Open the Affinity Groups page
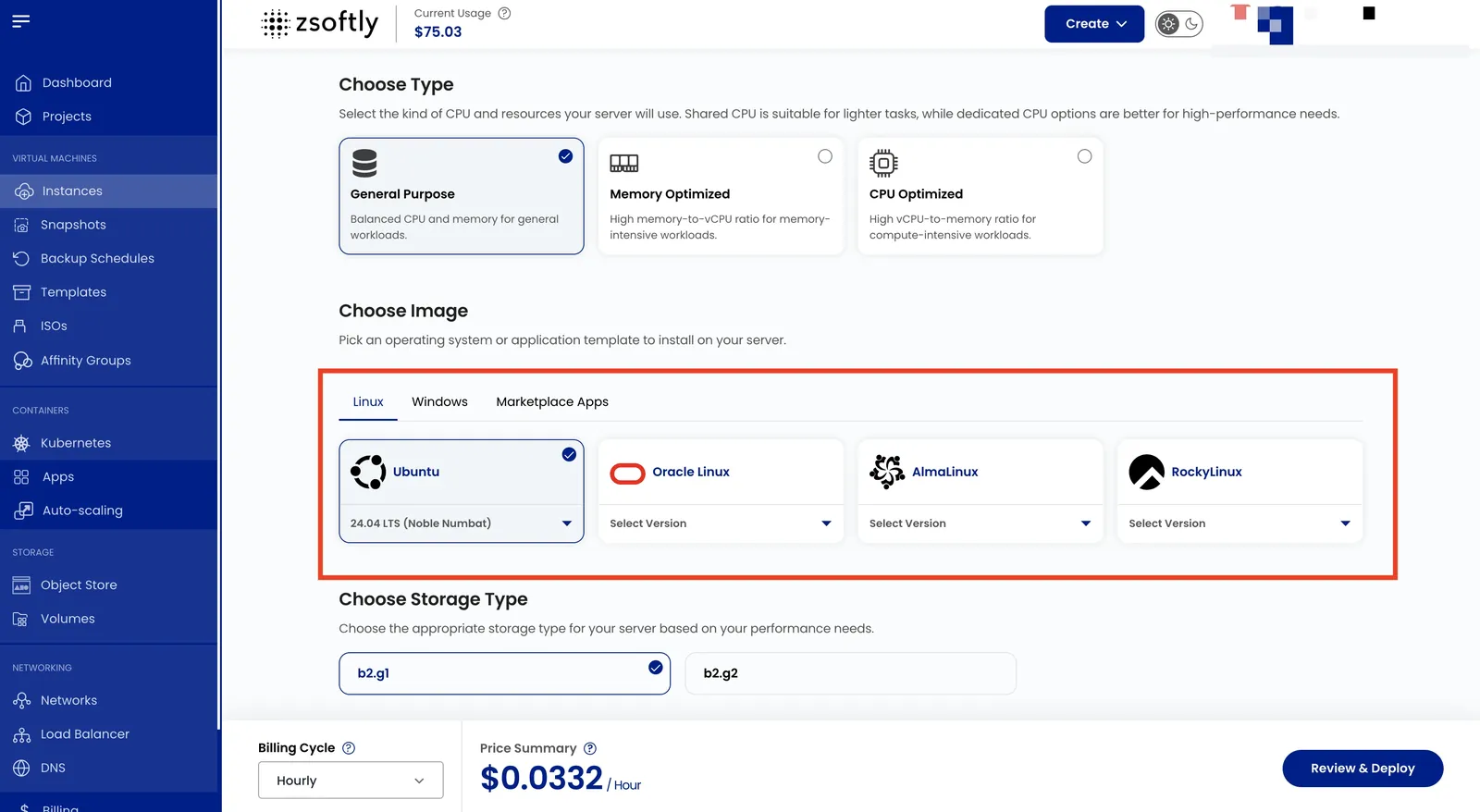This screenshot has height=812, width=1480. pyautogui.click(x=85, y=360)
